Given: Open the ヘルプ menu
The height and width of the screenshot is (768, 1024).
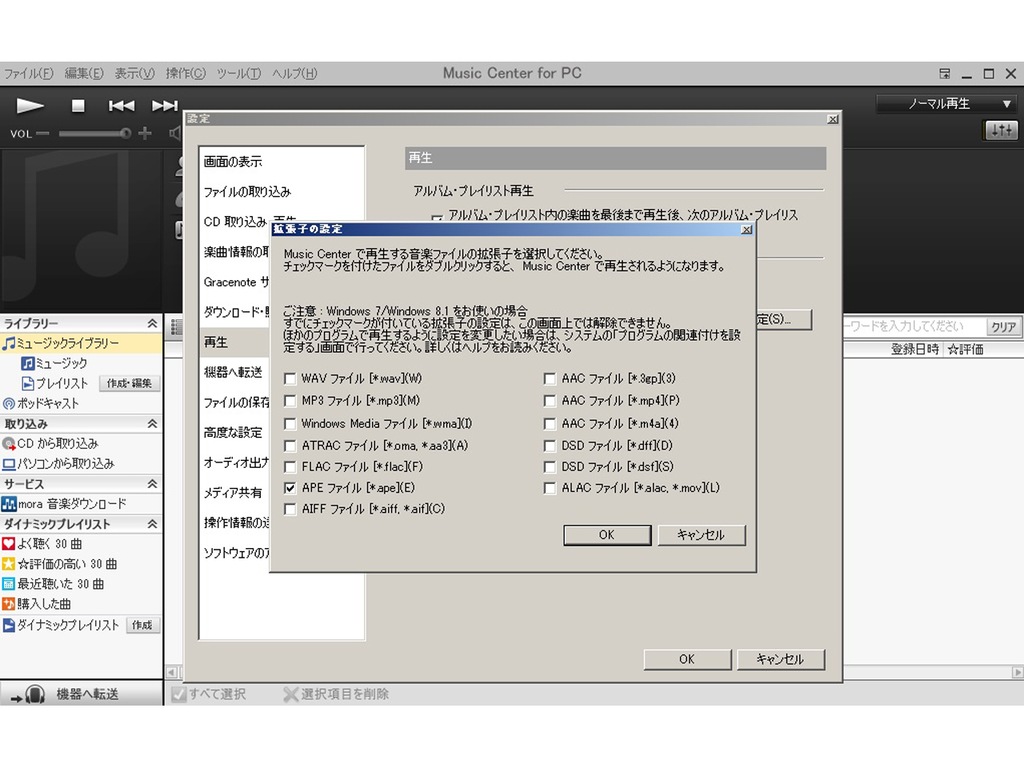Looking at the screenshot, I should (295, 73).
